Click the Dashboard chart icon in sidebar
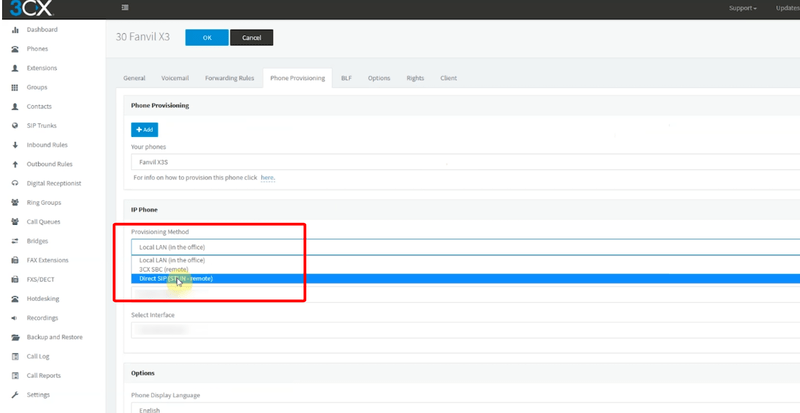 click(14, 29)
